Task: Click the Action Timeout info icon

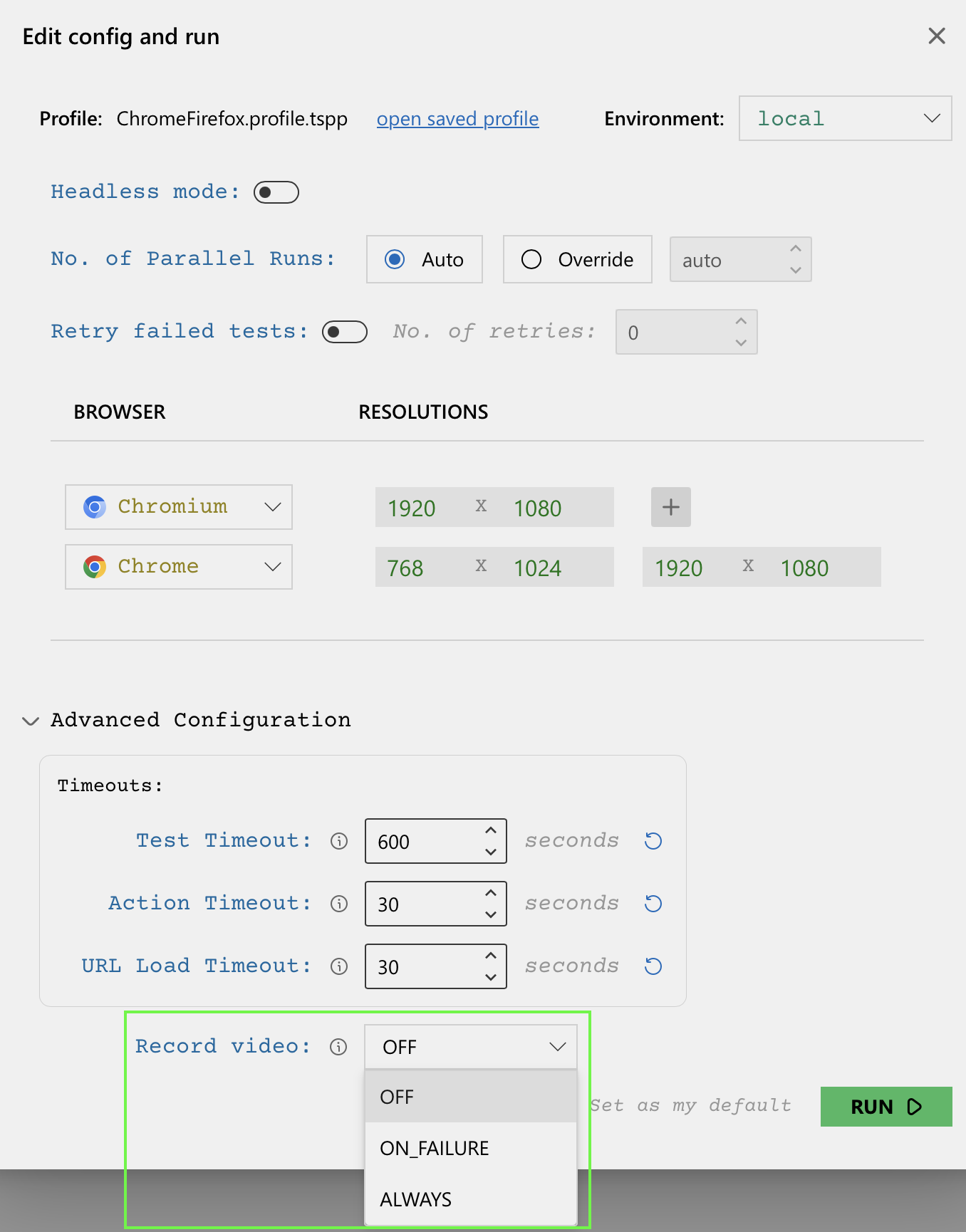Action: [x=339, y=904]
